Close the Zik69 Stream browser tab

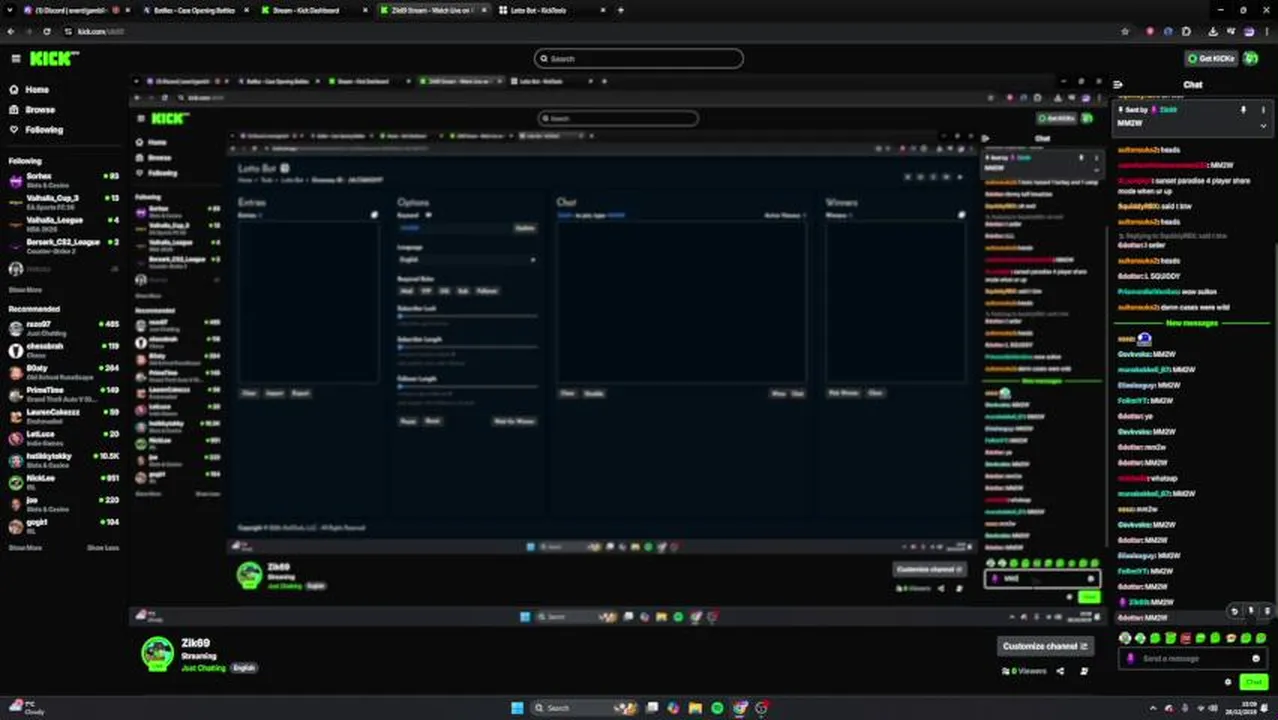pyautogui.click(x=484, y=10)
